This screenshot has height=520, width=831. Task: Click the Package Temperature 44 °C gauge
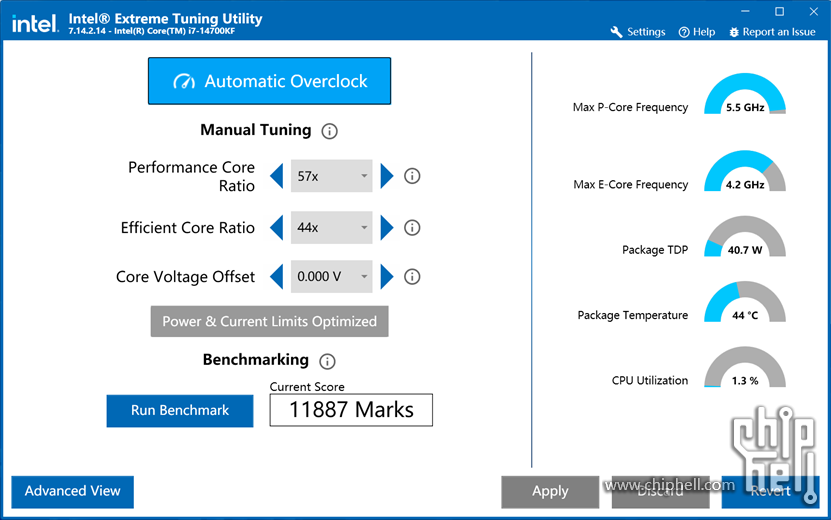point(745,302)
